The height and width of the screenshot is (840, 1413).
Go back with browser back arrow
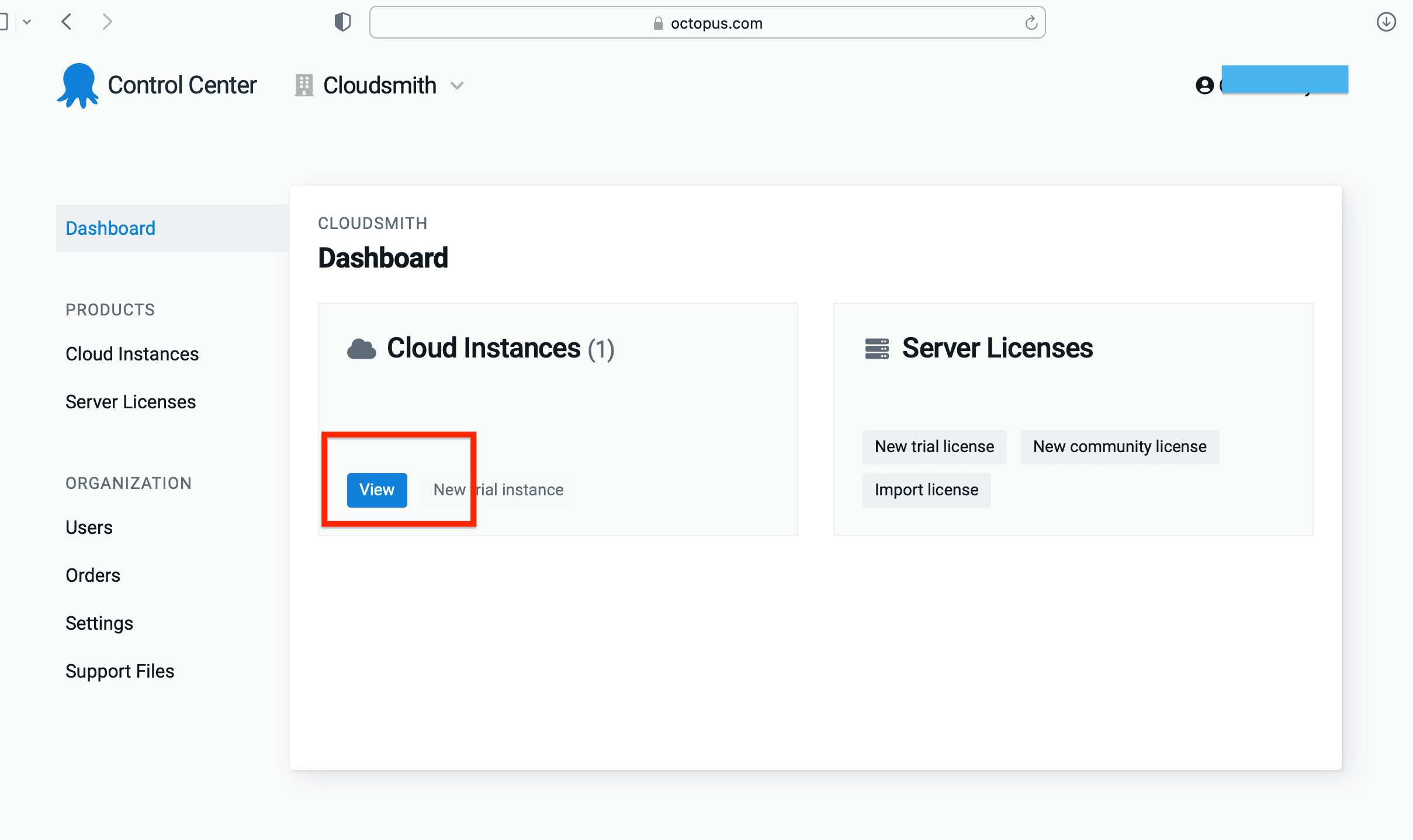67,22
